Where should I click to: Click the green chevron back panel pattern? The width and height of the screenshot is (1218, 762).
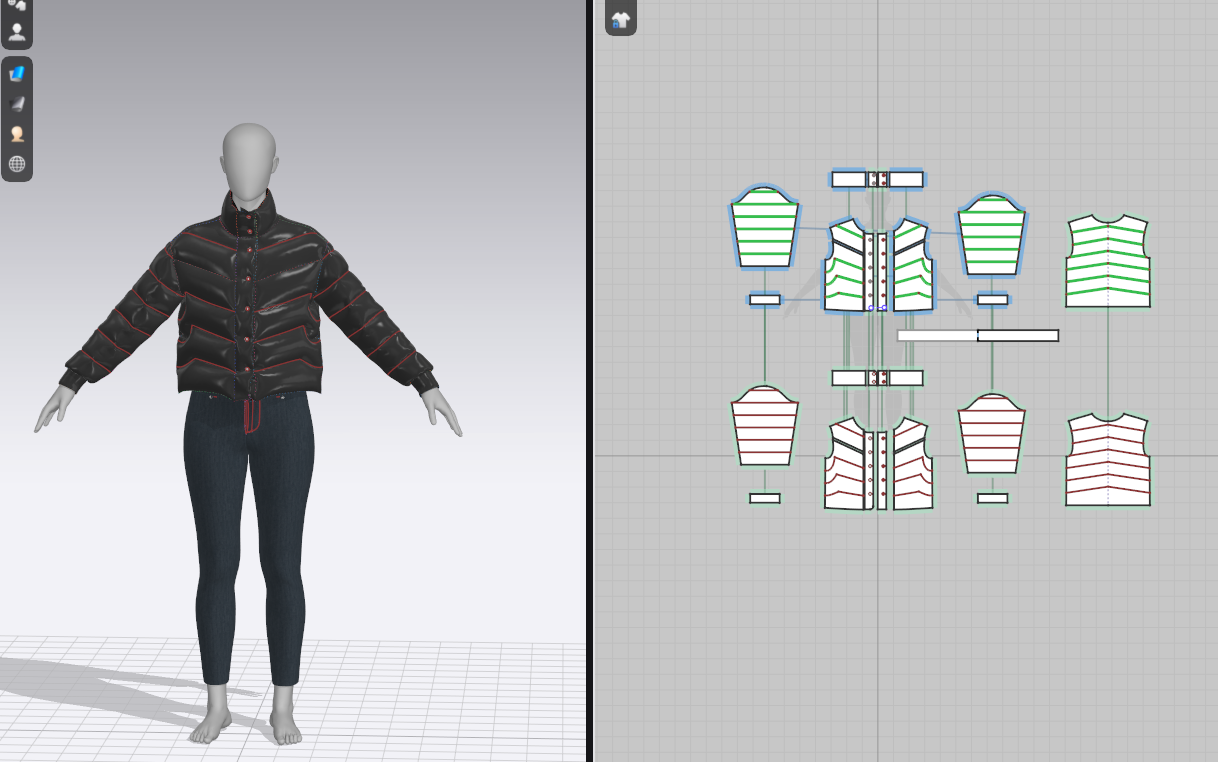pyautogui.click(x=1108, y=262)
